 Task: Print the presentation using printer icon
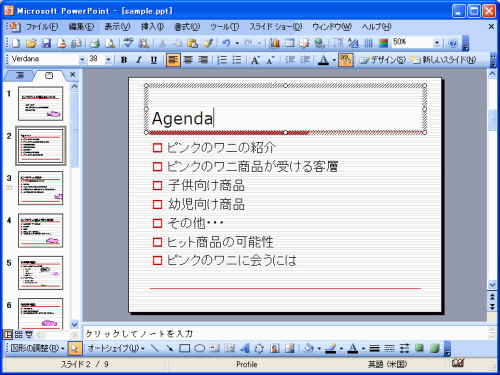[95, 43]
